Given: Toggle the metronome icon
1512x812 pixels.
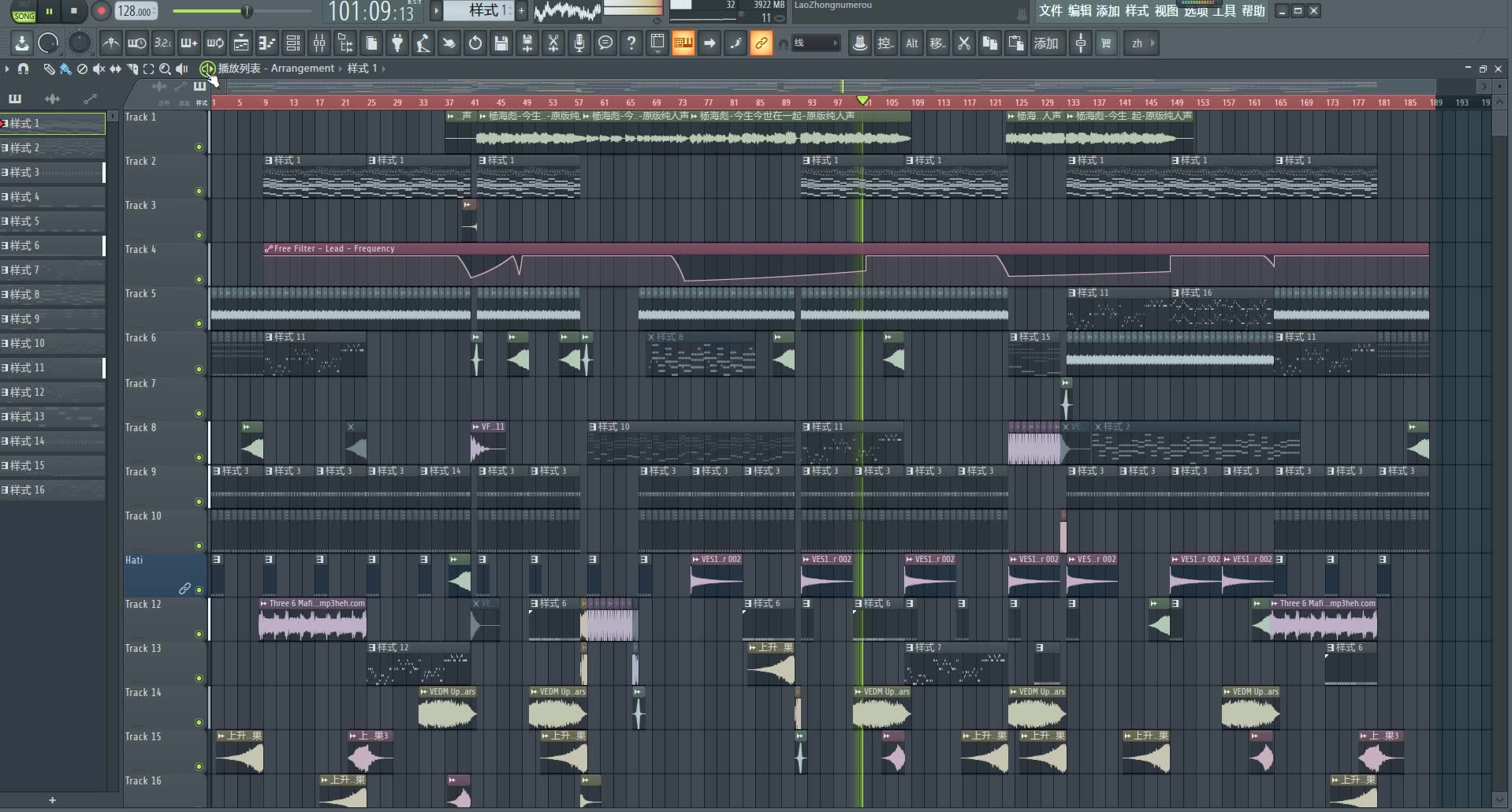Looking at the screenshot, I should [111, 43].
